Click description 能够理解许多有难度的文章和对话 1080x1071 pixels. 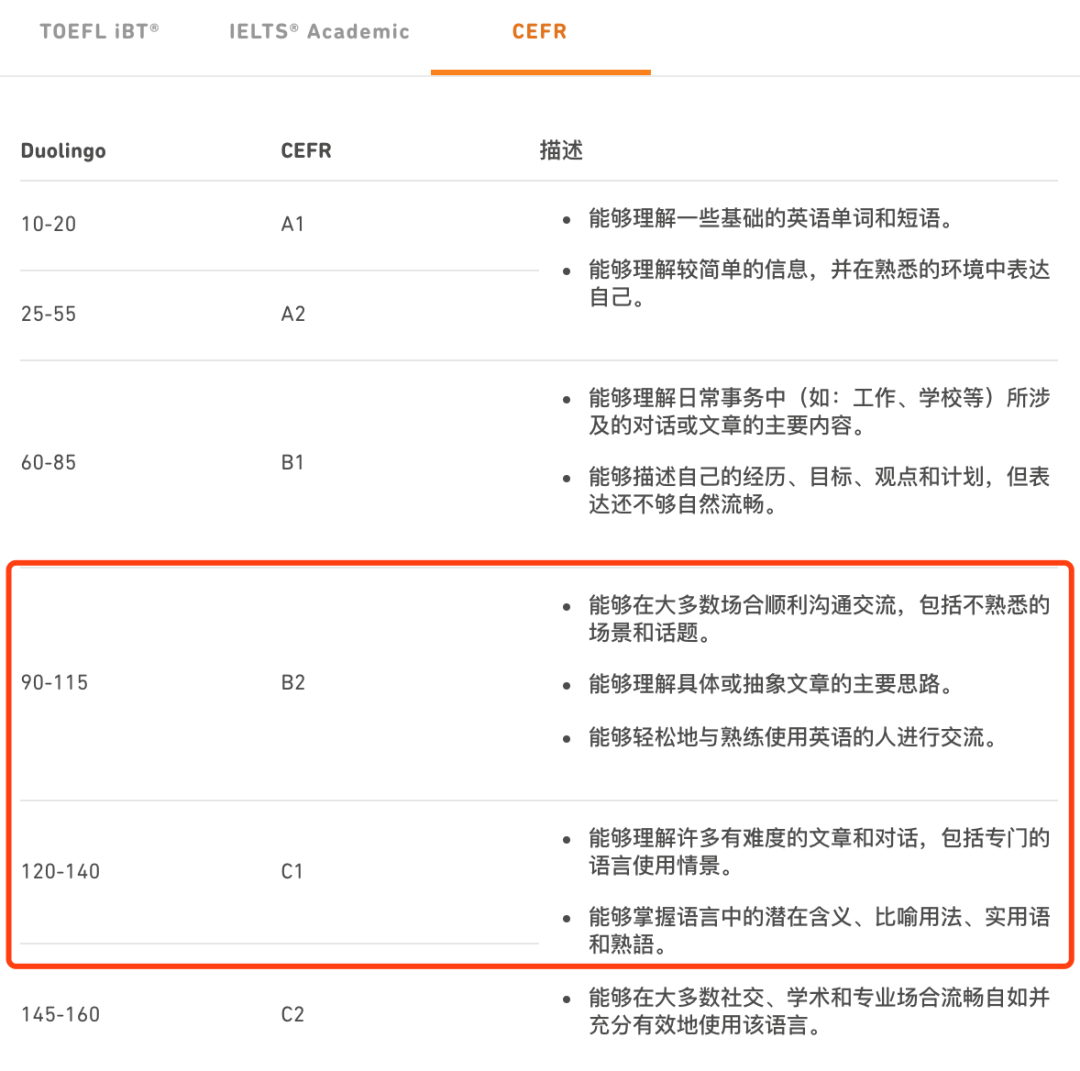pos(819,852)
